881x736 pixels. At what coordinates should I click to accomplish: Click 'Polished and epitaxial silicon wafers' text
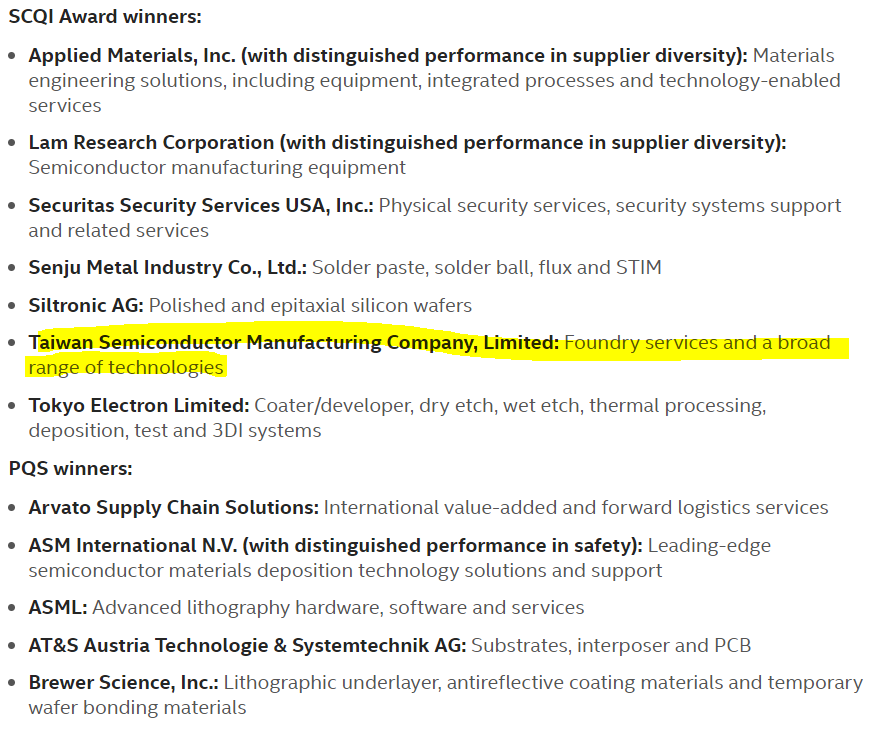tap(310, 305)
